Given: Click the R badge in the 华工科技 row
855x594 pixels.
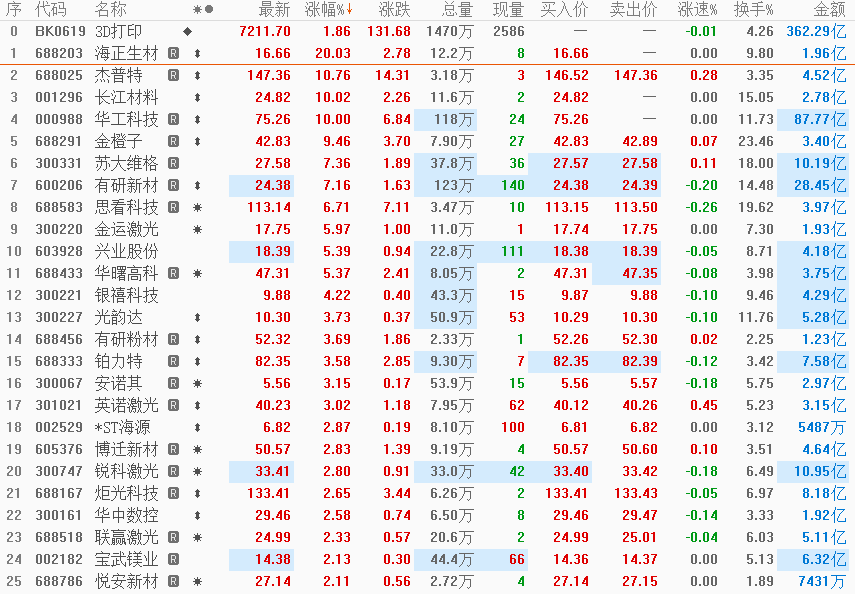Looking at the screenshot, I should point(173,119).
